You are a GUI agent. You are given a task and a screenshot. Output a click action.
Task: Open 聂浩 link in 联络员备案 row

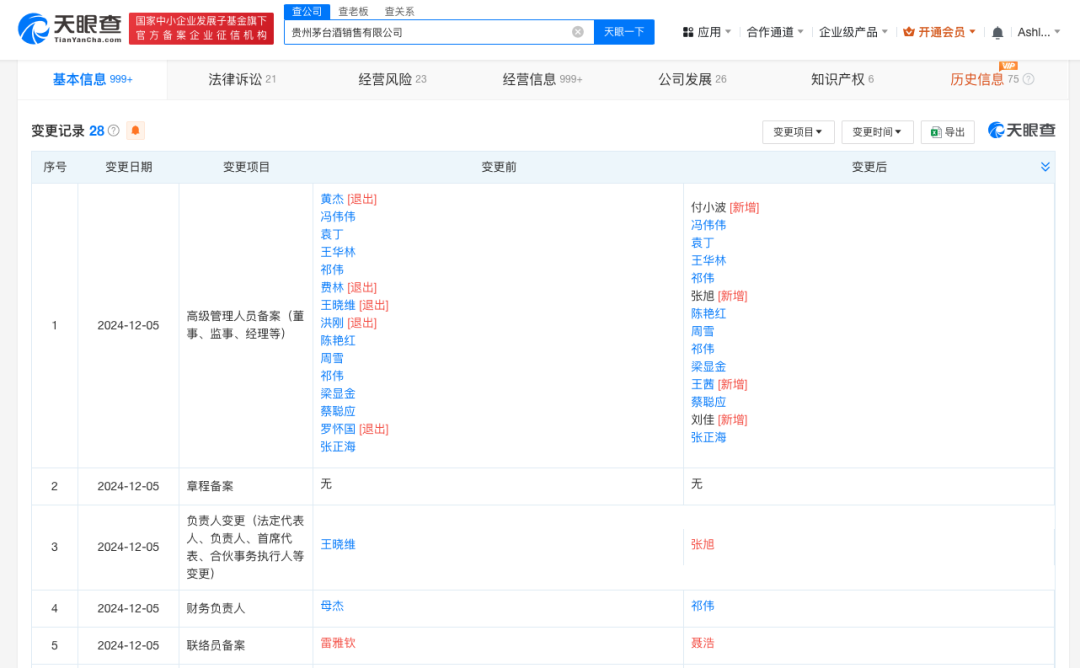[703, 643]
